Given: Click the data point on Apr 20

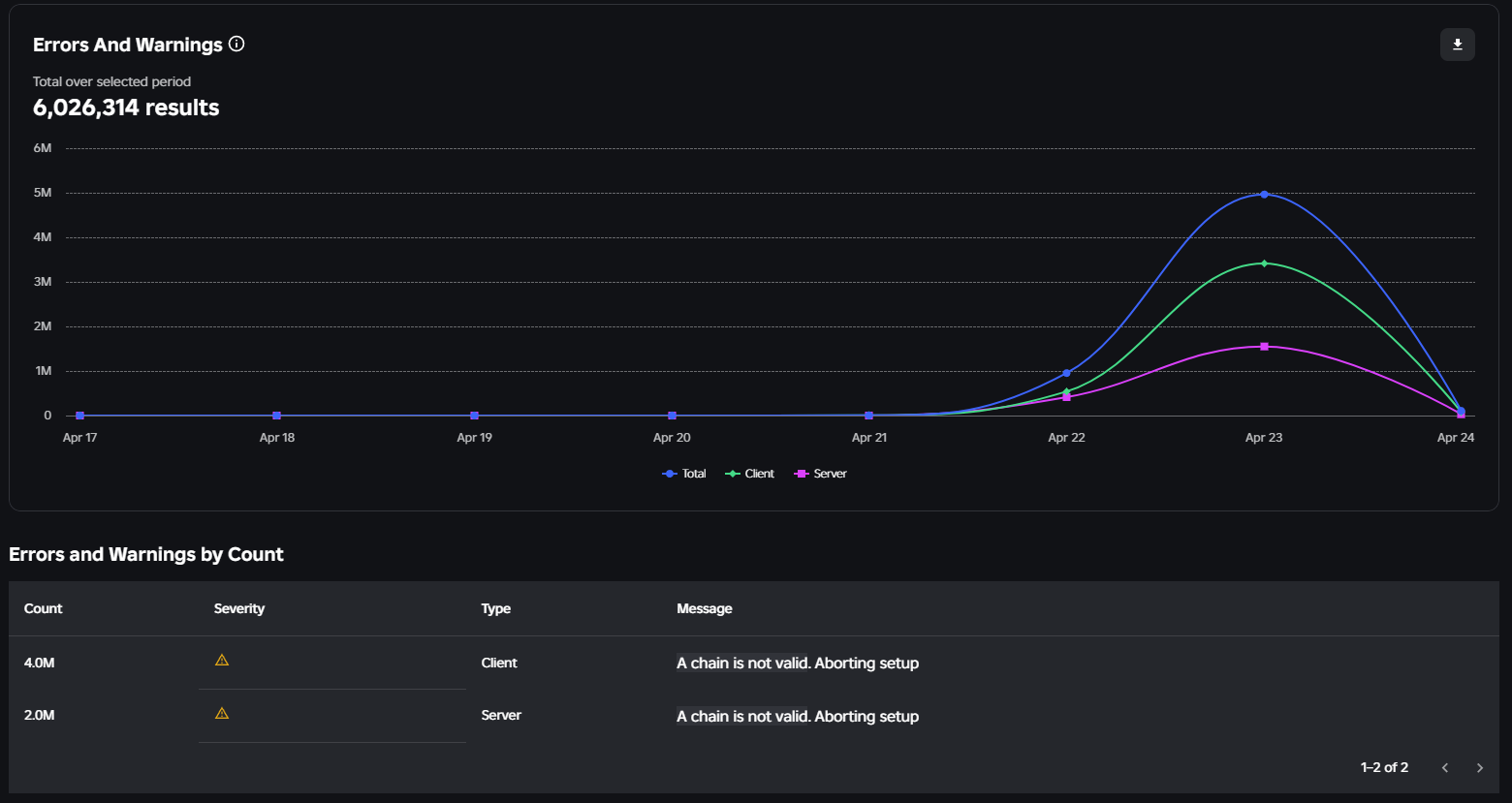Looking at the screenshot, I should [x=672, y=416].
